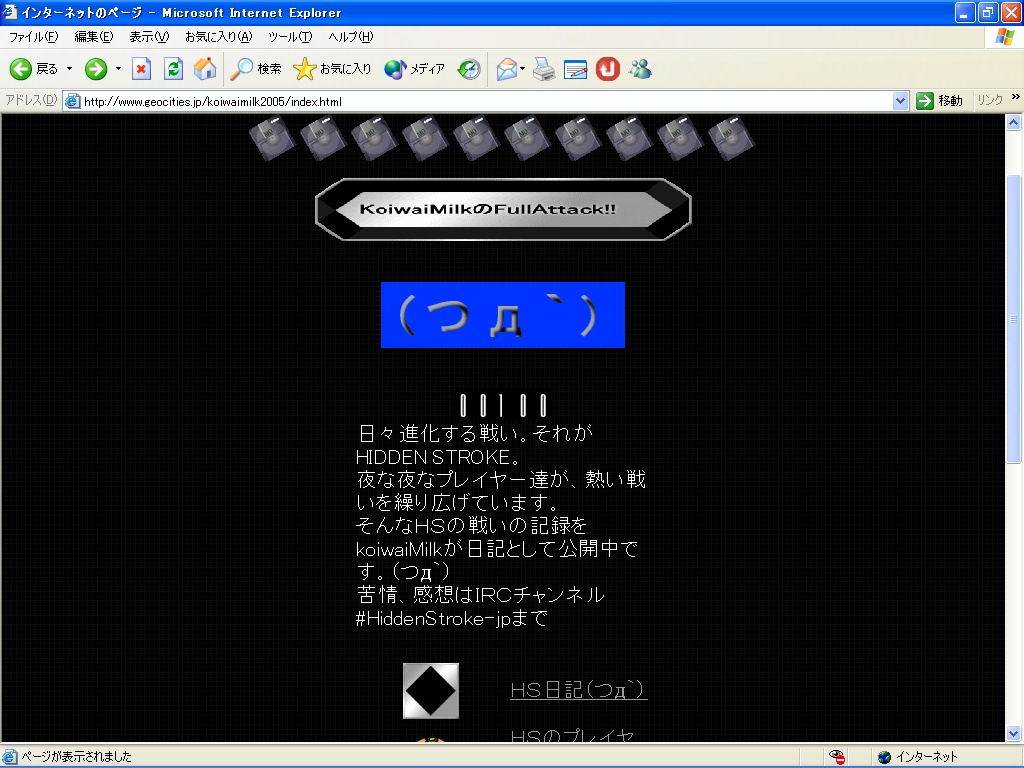
Task: Click the Stop loading icon
Action: point(142,69)
